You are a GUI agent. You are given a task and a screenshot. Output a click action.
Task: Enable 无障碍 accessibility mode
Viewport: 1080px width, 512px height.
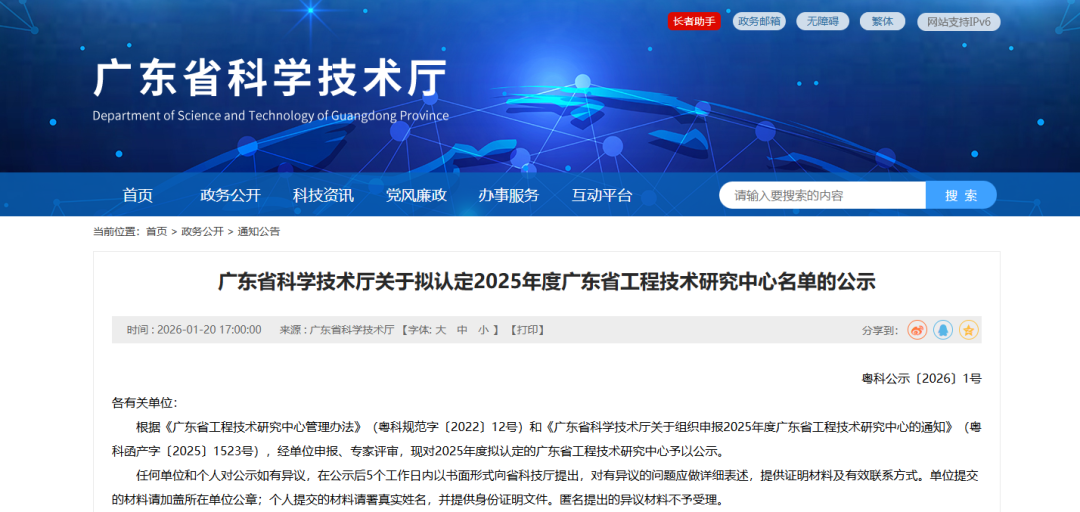click(822, 21)
